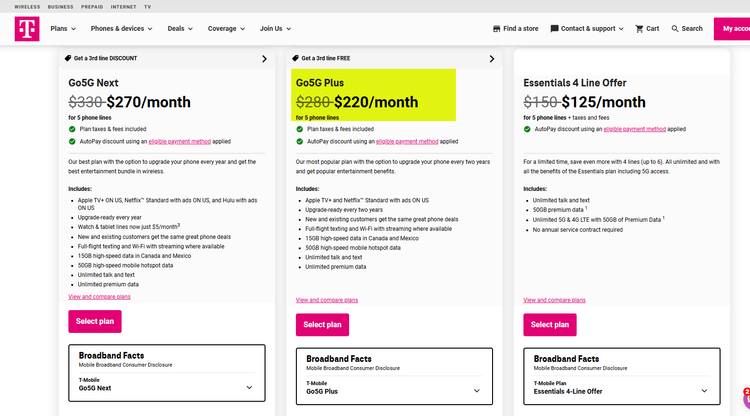Open the My account button
This screenshot has height=416, width=750.
pyautogui.click(x=732, y=29)
